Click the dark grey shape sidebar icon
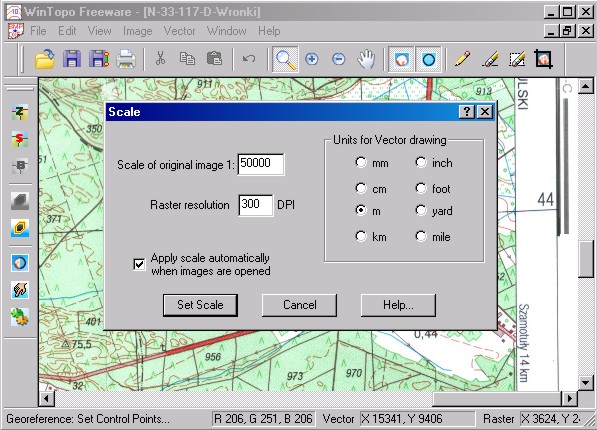 coord(20,201)
